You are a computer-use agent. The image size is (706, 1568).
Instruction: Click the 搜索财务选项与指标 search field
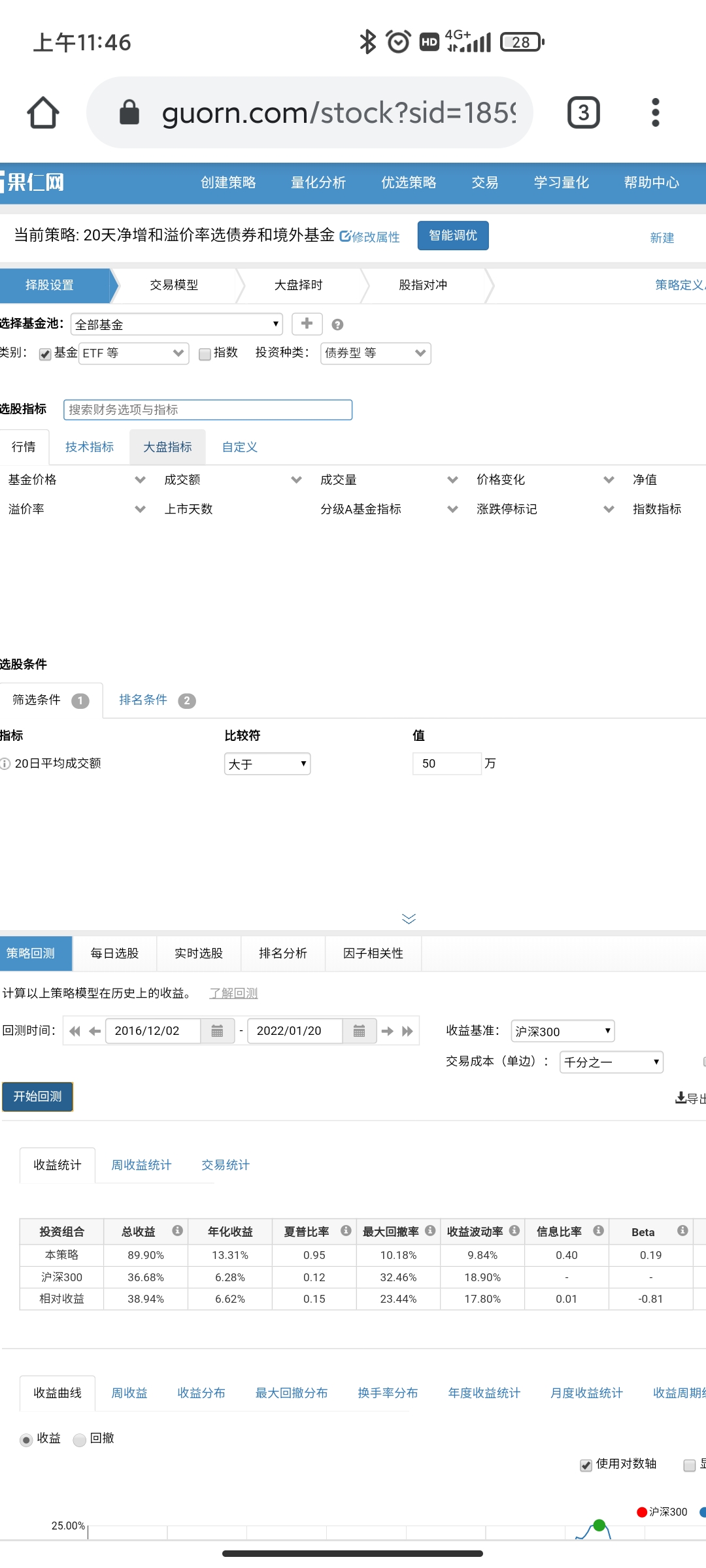(208, 410)
